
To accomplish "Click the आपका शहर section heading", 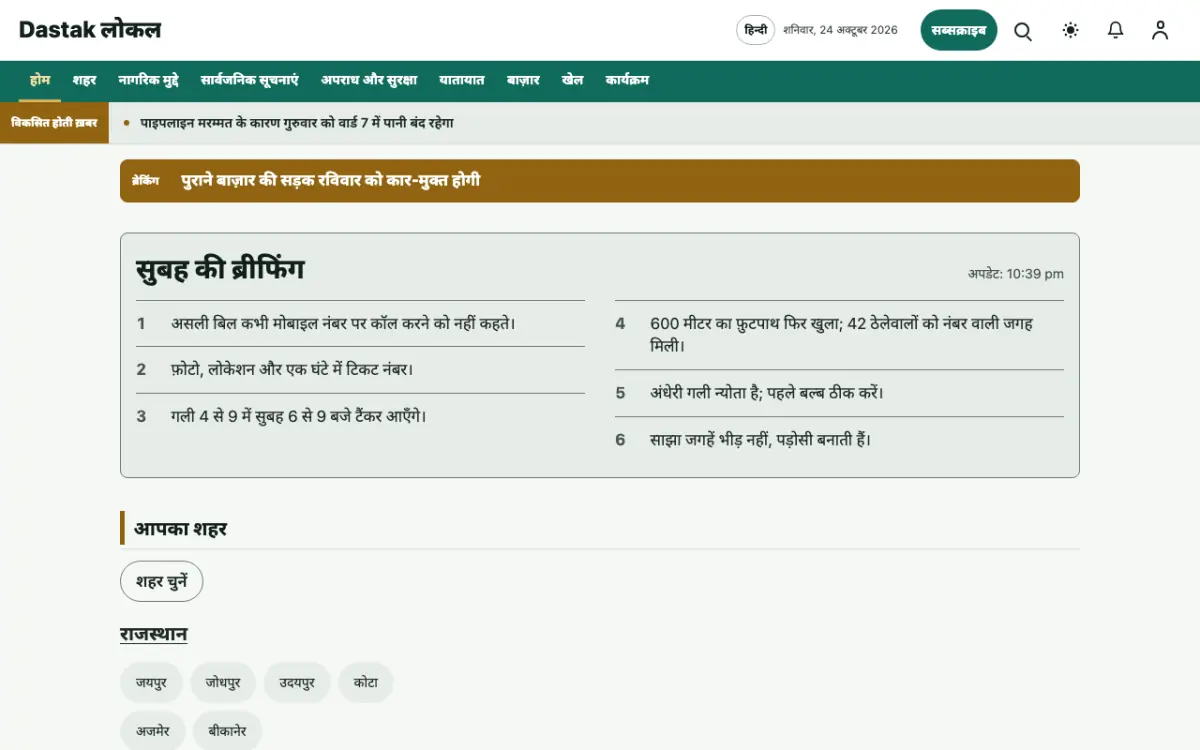I will 181,529.
